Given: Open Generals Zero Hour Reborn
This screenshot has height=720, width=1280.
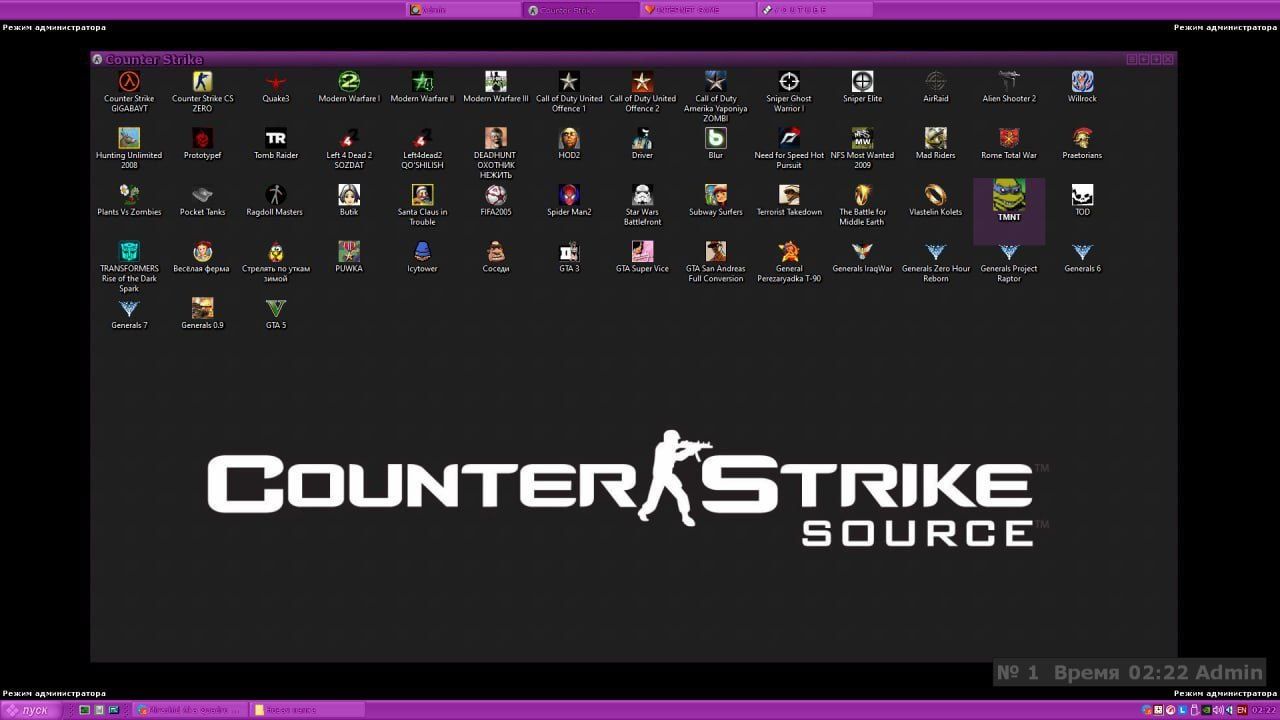Looking at the screenshot, I should pyautogui.click(x=936, y=251).
